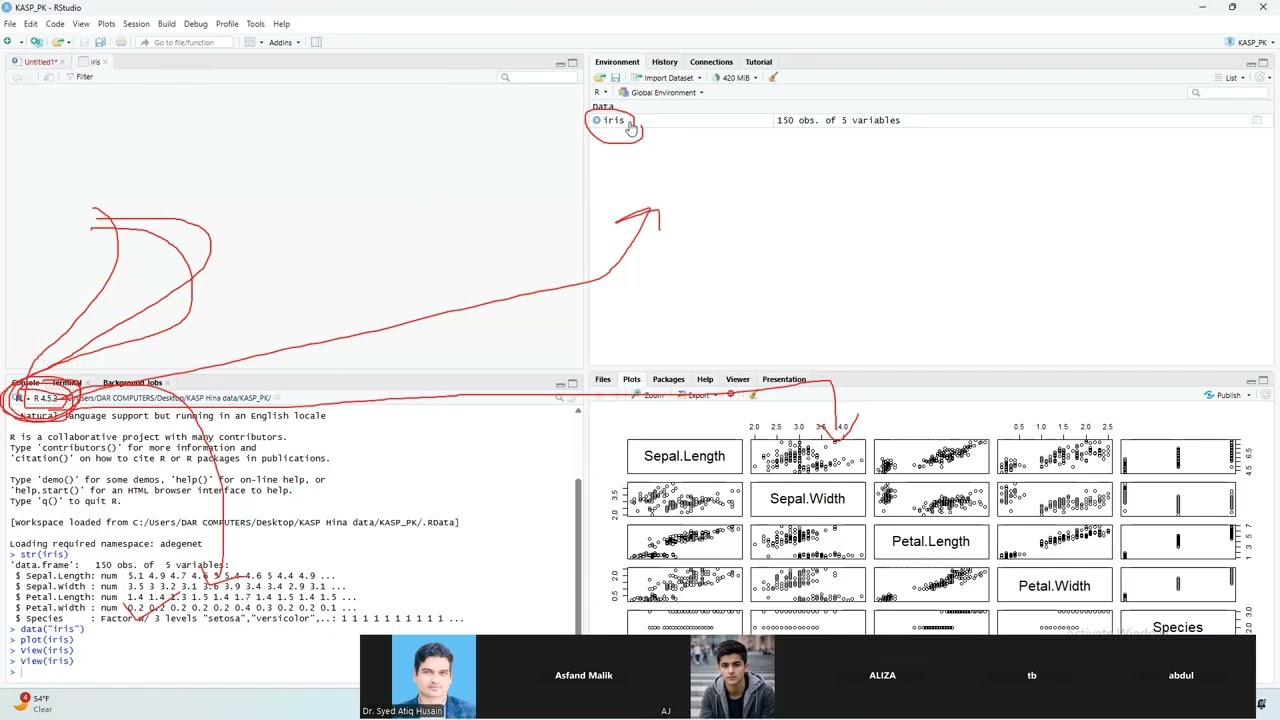Click the show in new window icon in viewer
The image size is (1280, 720).
[x=48, y=77]
